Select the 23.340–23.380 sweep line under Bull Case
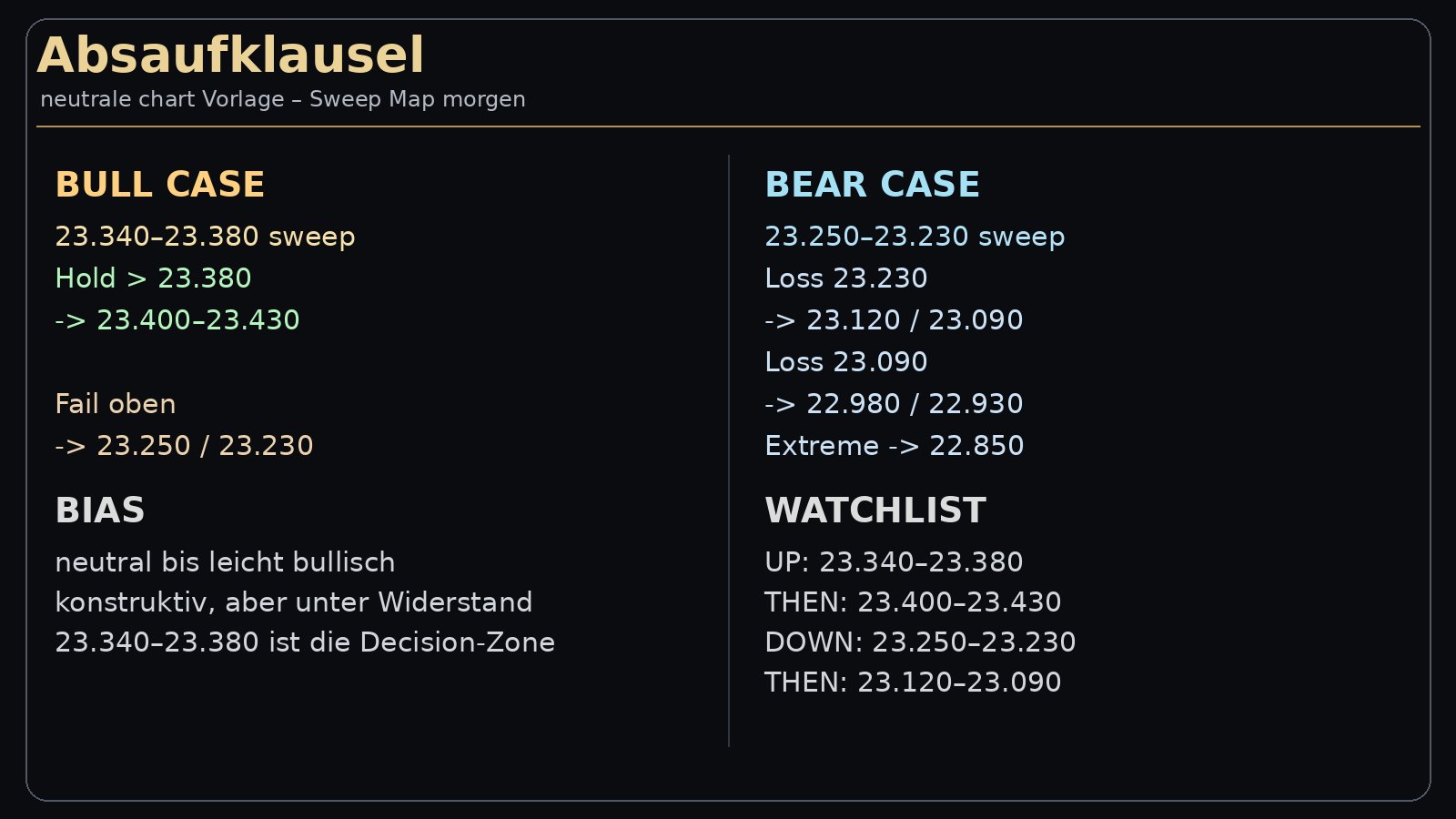Viewport: 1456px width, 819px height. (205, 237)
